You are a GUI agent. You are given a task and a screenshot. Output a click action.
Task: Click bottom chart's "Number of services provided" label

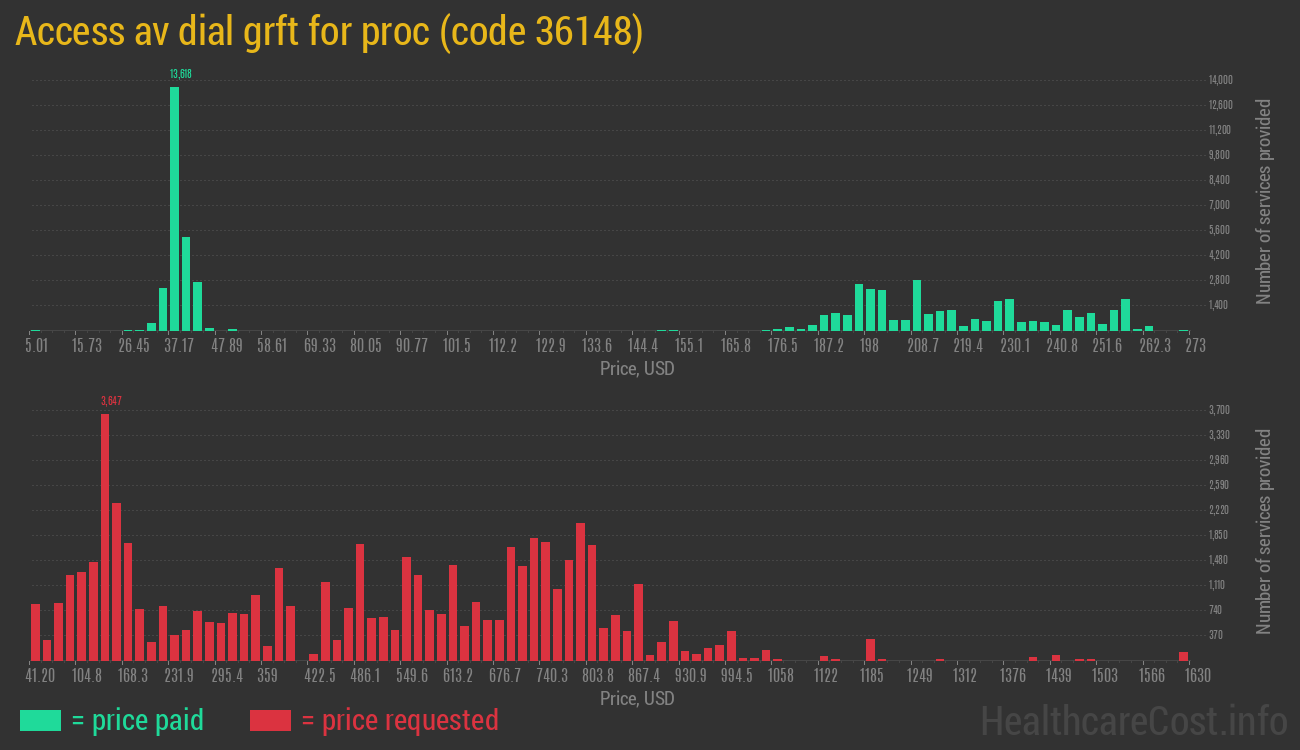tap(1264, 532)
